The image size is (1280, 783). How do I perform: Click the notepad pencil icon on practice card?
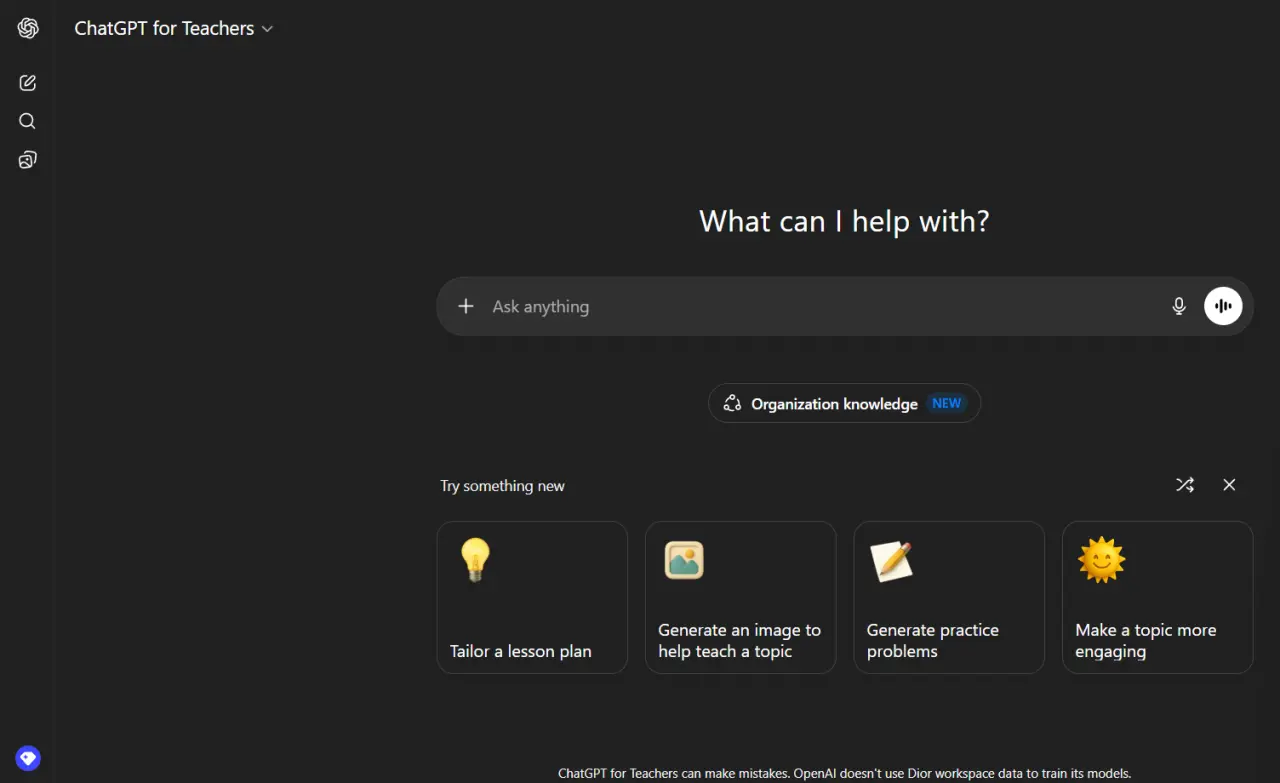click(x=892, y=560)
